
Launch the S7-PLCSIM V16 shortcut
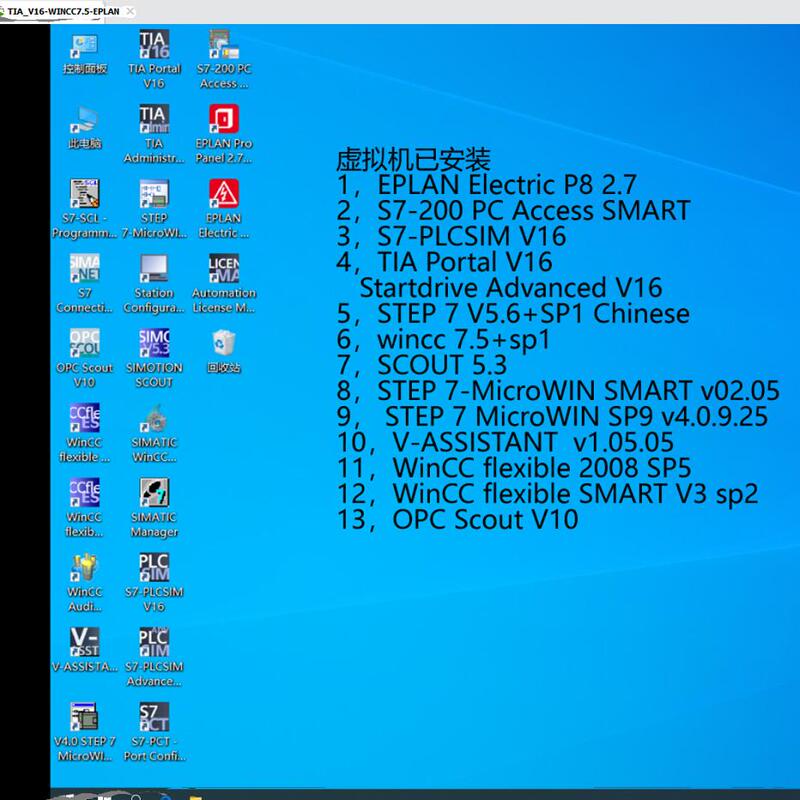(154, 583)
